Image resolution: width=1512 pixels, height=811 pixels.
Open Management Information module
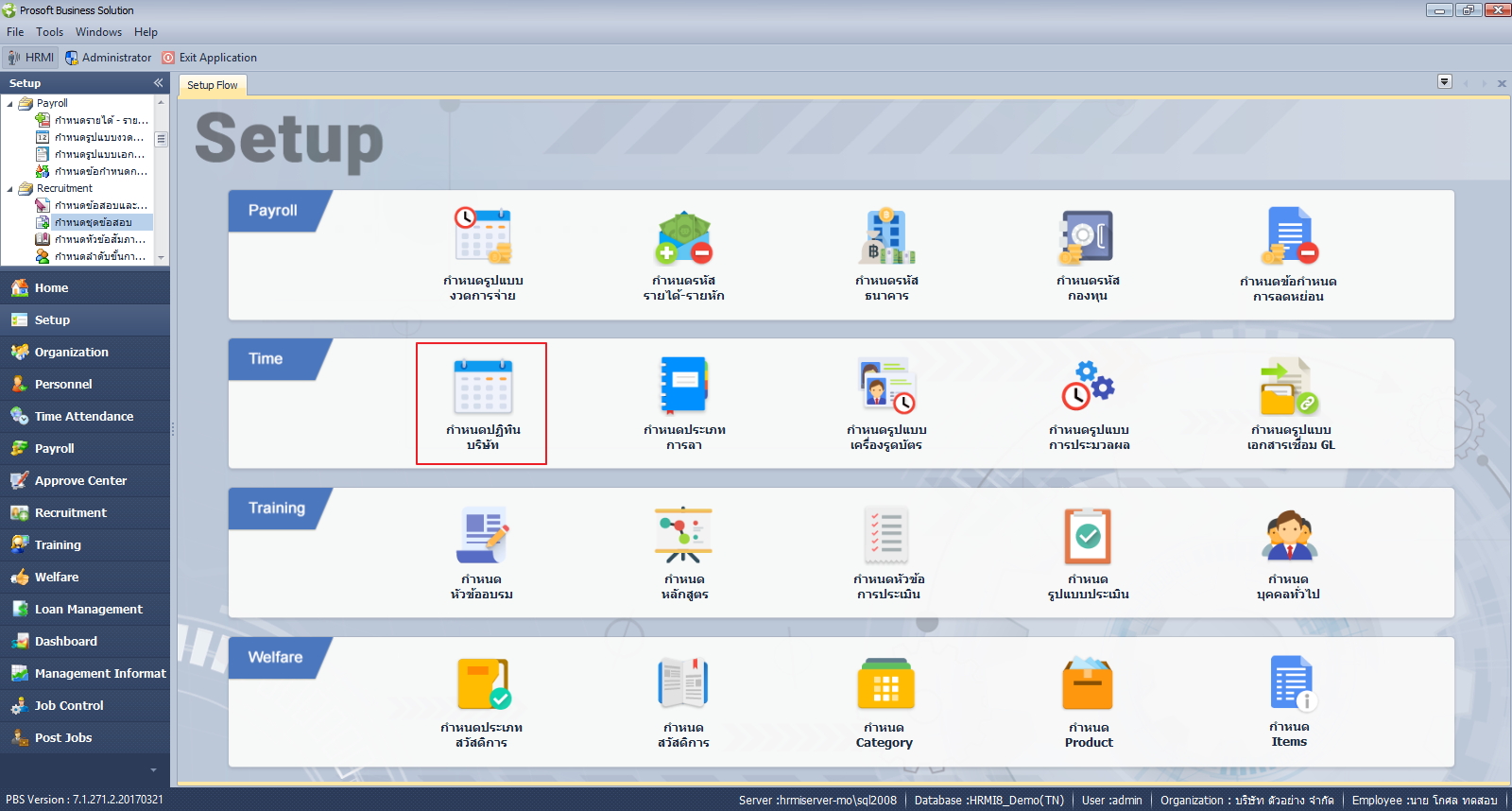(x=85, y=673)
